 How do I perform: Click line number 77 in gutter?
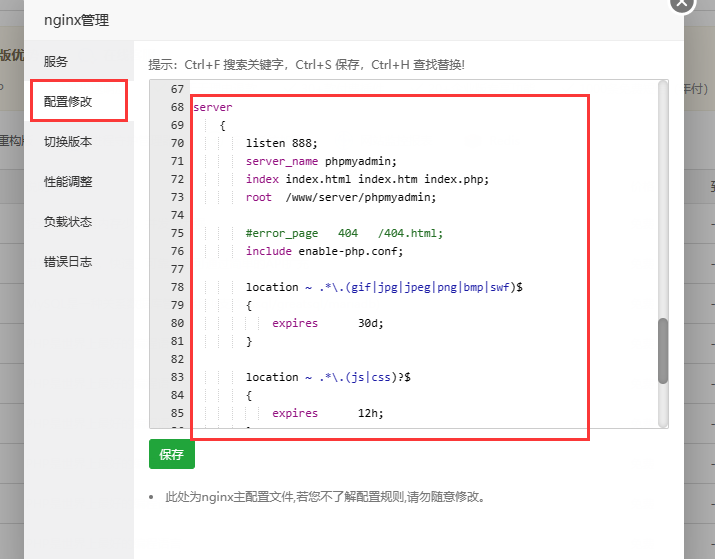(177, 269)
